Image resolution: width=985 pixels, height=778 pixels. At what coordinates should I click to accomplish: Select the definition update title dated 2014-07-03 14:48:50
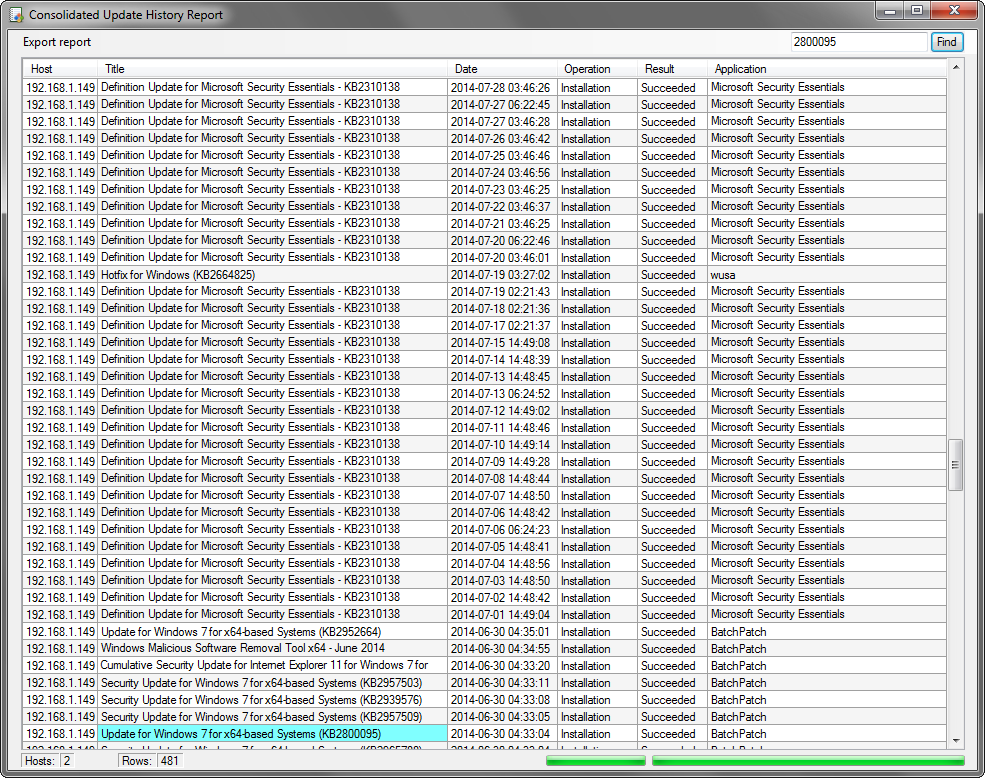click(x=272, y=581)
